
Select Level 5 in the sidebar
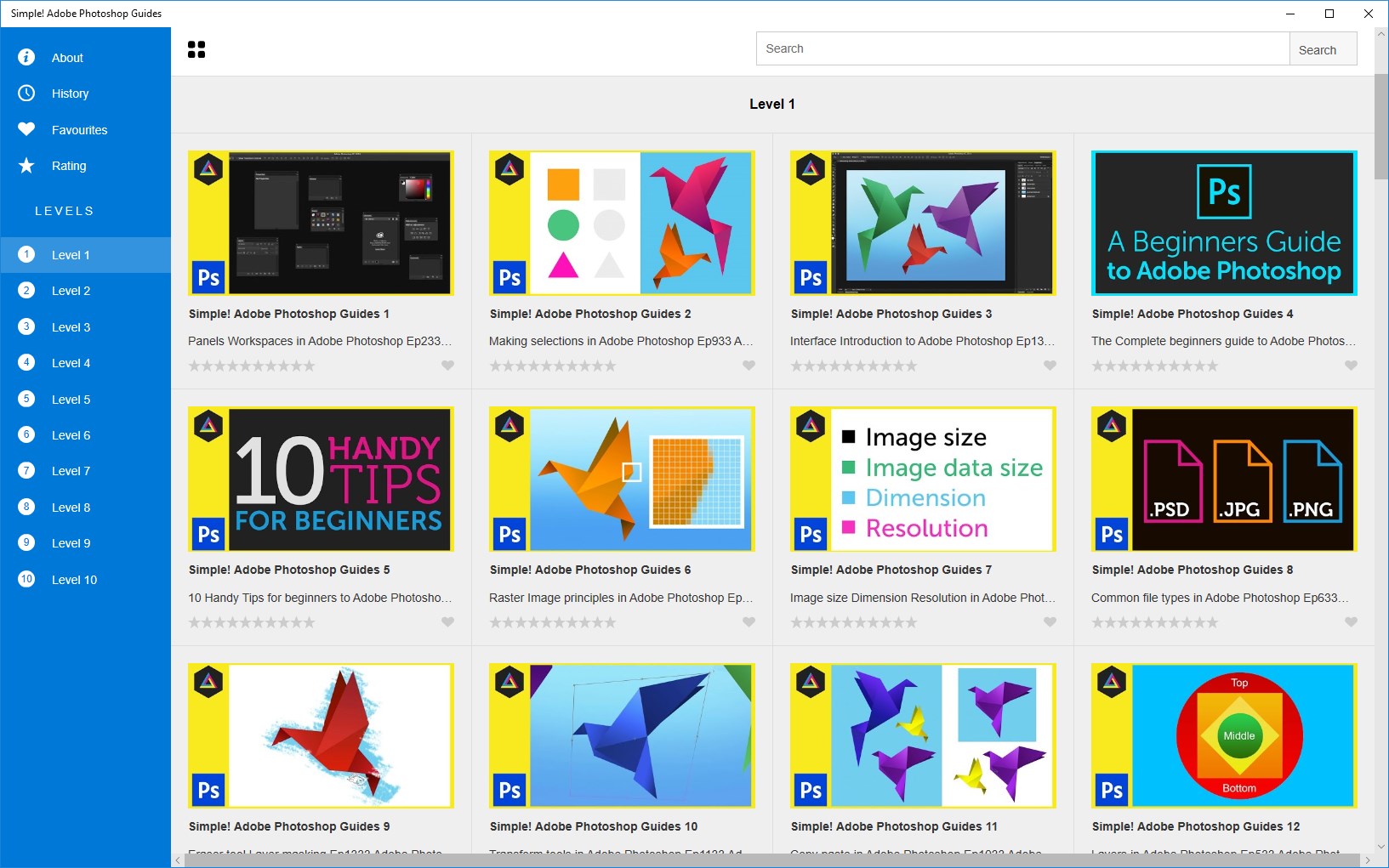(x=85, y=400)
